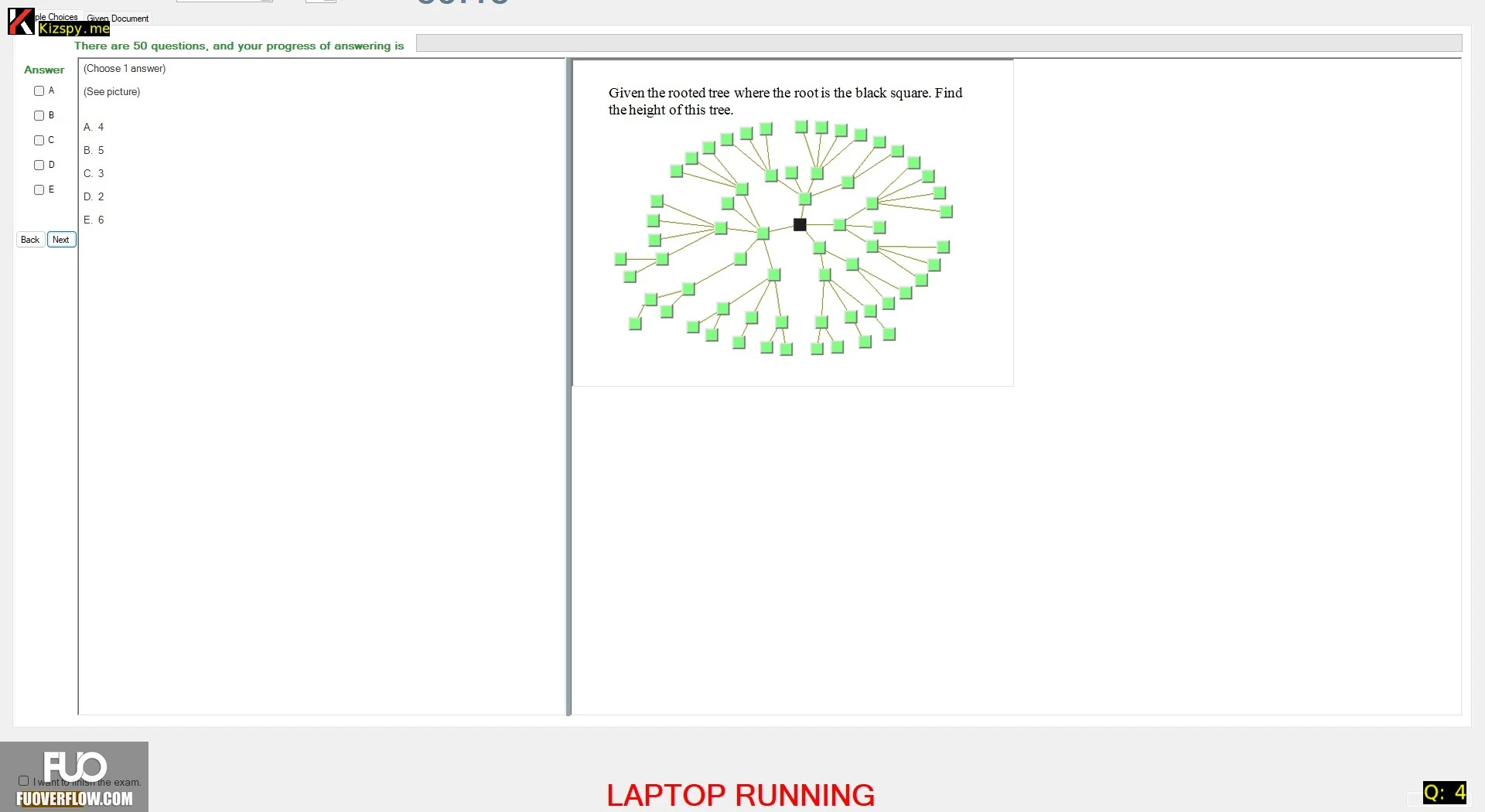This screenshot has width=1485, height=812.
Task: Click the vertical splitter between panels
Action: point(568,387)
